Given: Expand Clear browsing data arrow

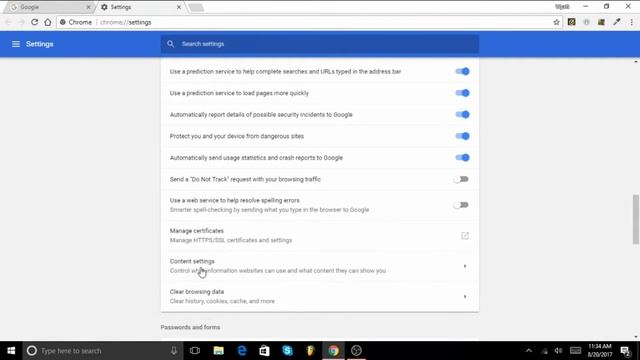Looking at the screenshot, I should [465, 297].
